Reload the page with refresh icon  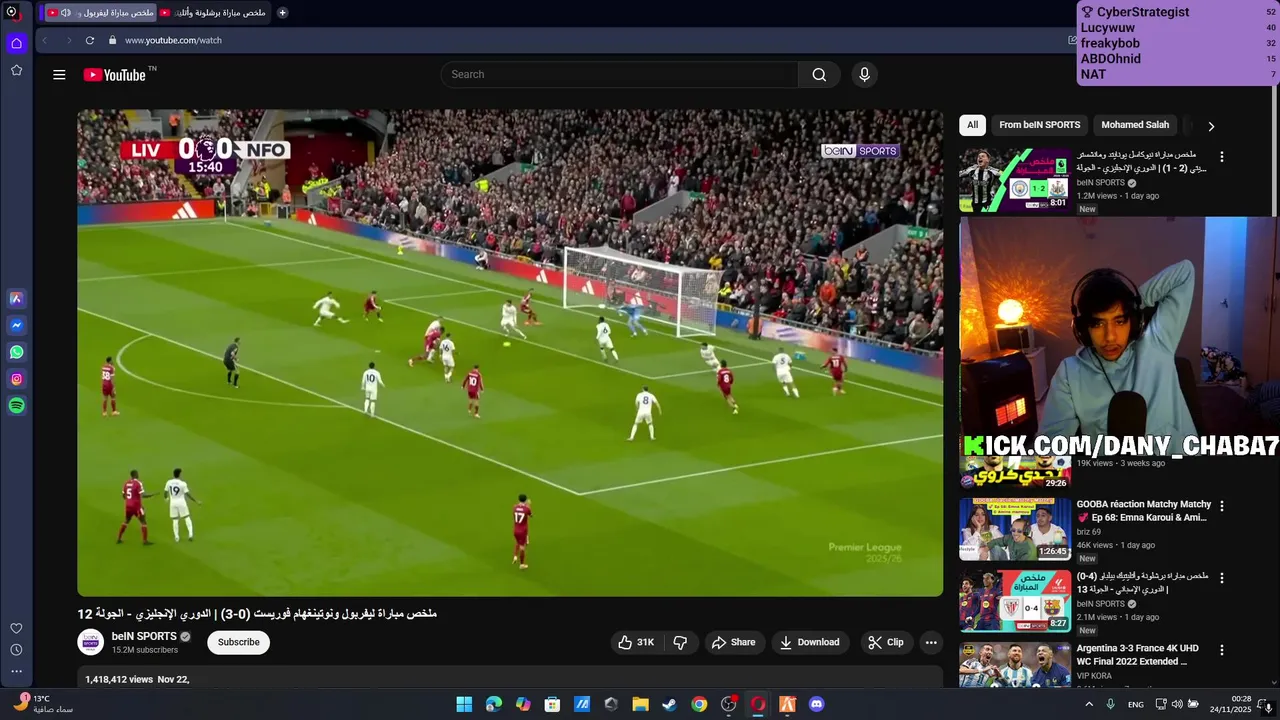(x=89, y=40)
